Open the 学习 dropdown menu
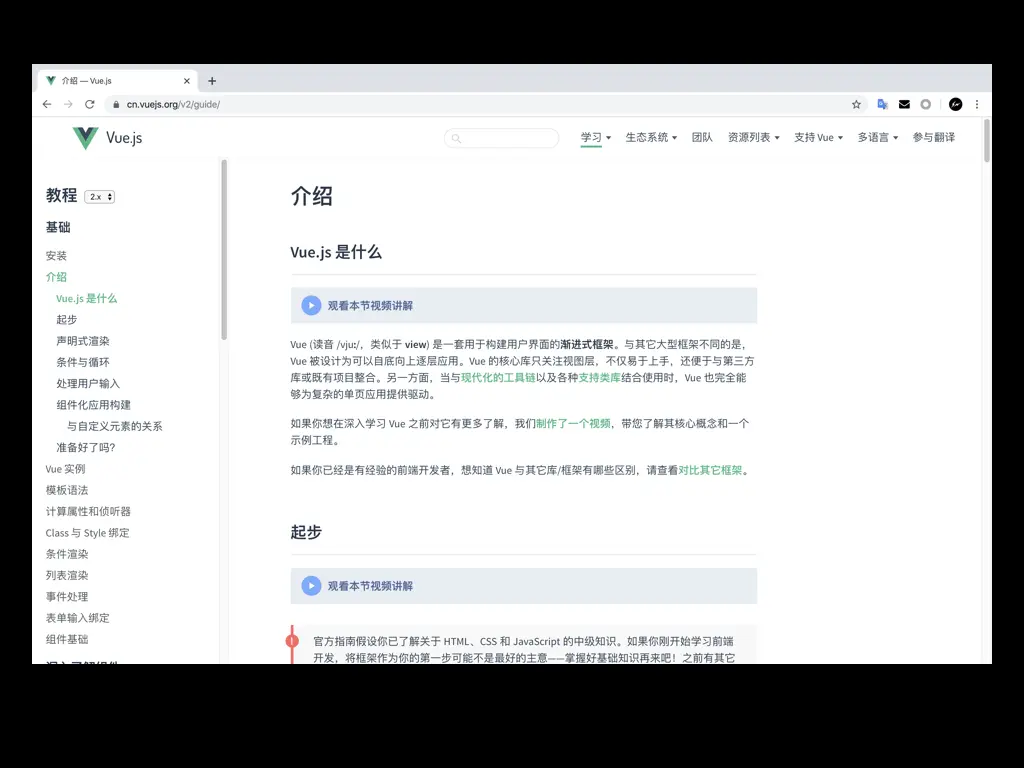Viewport: 1024px width, 768px height. coord(596,138)
